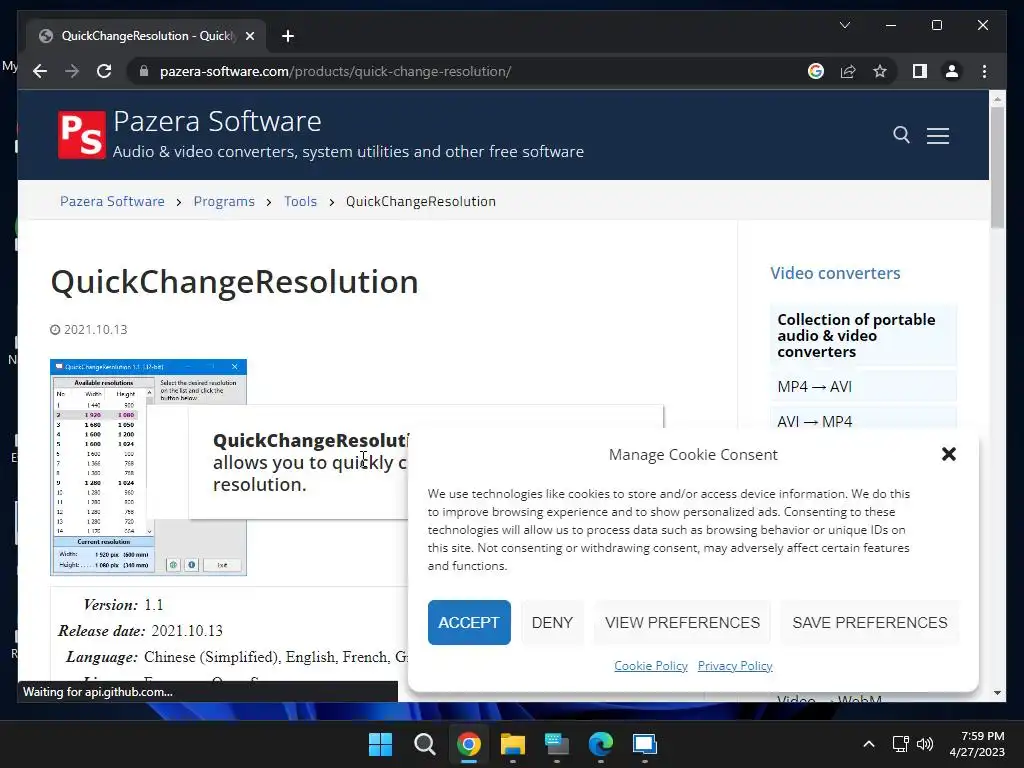Screen dimensions: 1024x768
Task: Click Chrome icon in taskbar
Action: 469,744
